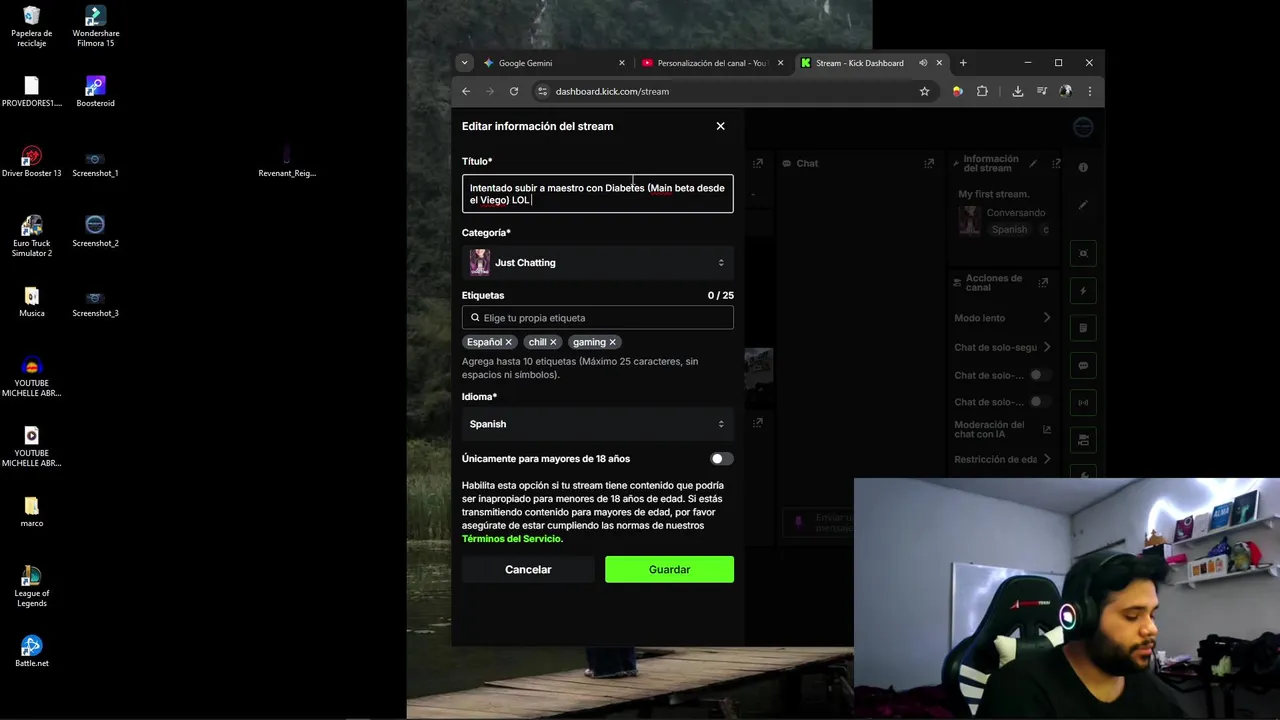
Task: Click the Elige tu propia etiqueta field
Action: click(597, 318)
